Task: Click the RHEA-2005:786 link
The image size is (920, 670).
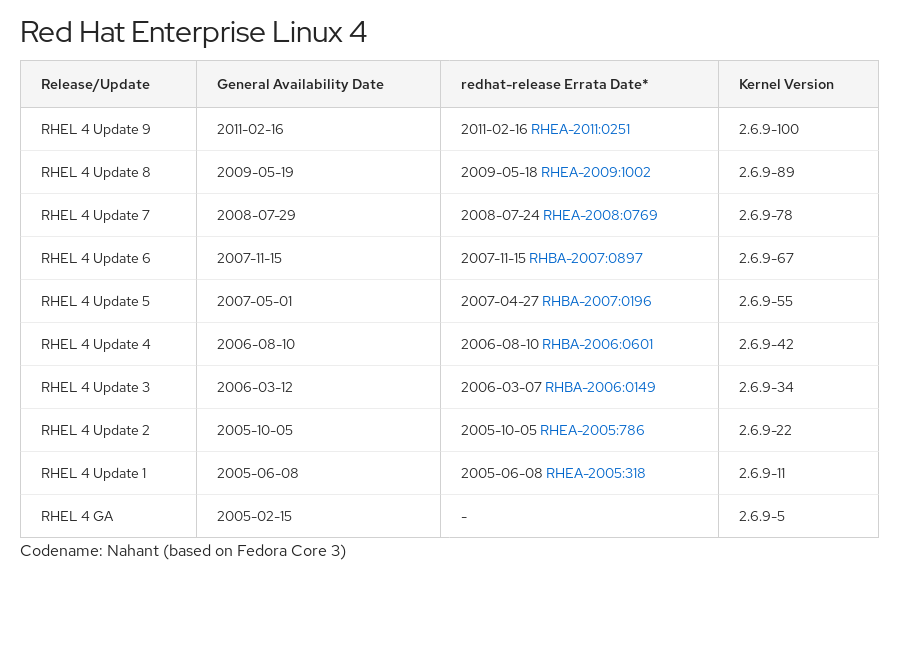Action: point(592,430)
